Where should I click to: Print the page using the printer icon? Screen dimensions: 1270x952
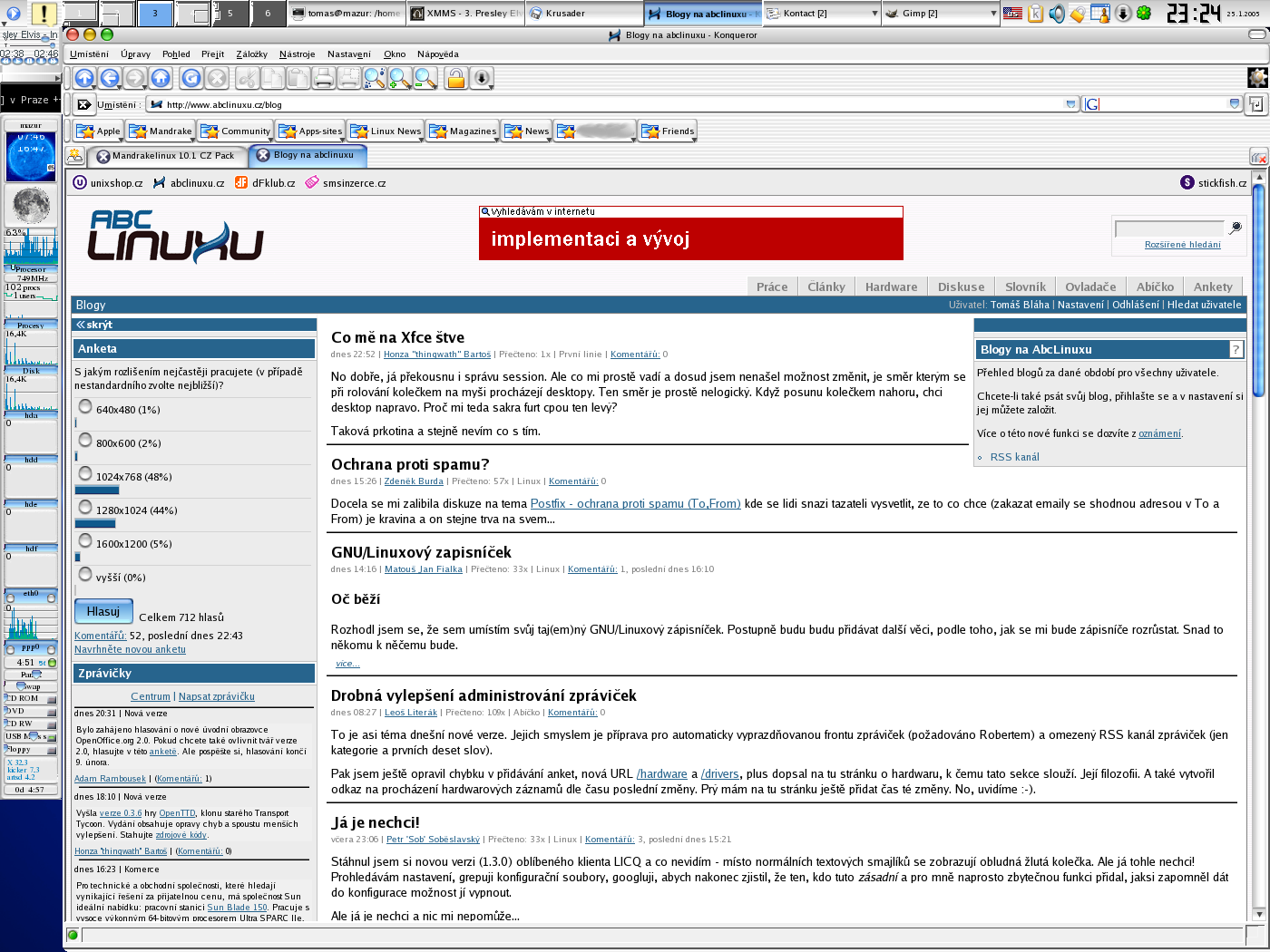point(324,79)
